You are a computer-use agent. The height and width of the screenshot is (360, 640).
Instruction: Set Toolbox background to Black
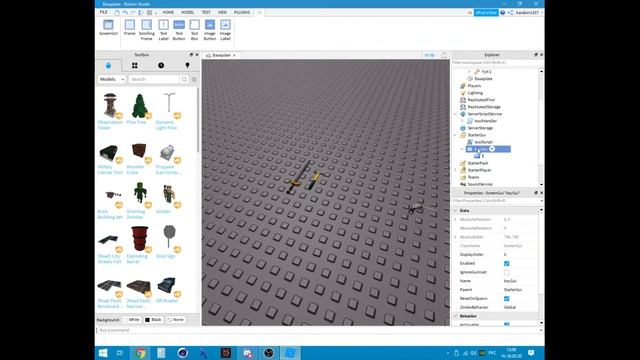tap(153, 320)
